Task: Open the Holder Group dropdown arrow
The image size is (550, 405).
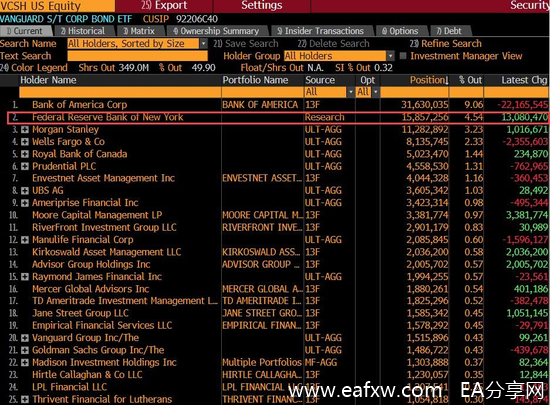Action: tap(390, 56)
